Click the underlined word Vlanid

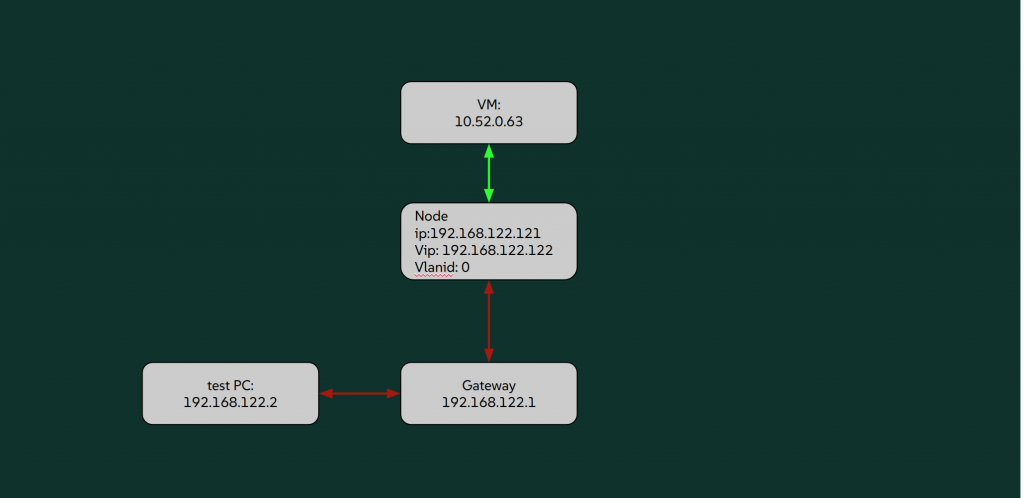pyautogui.click(x=435, y=267)
